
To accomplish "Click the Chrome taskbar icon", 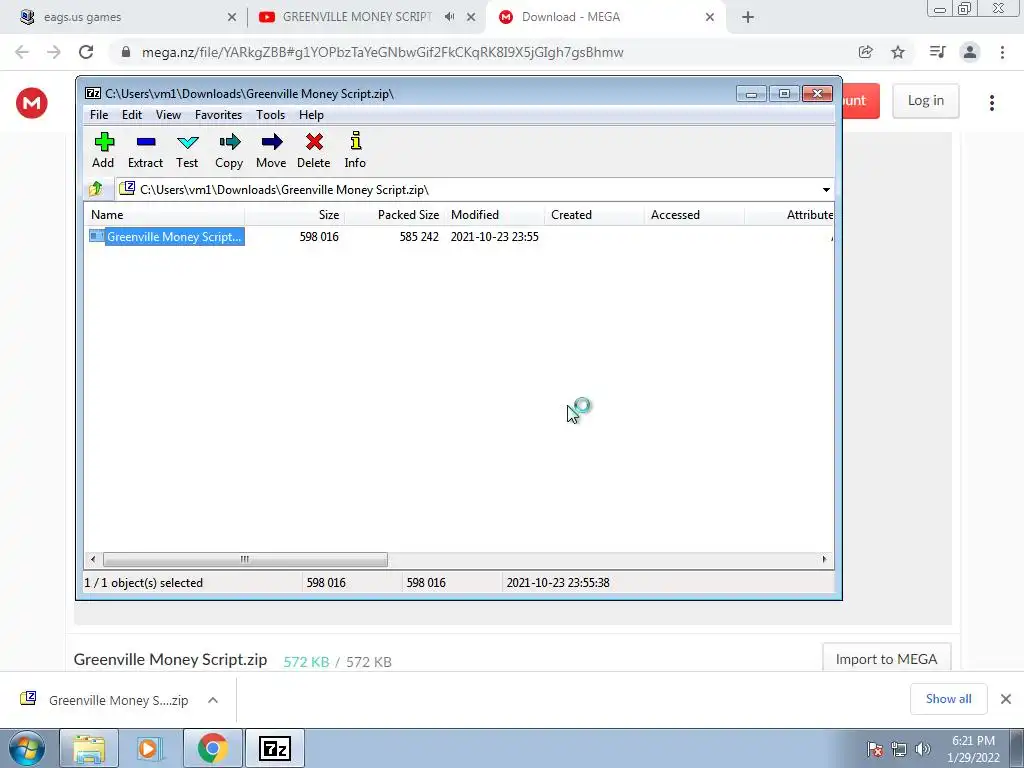I will pos(213,748).
